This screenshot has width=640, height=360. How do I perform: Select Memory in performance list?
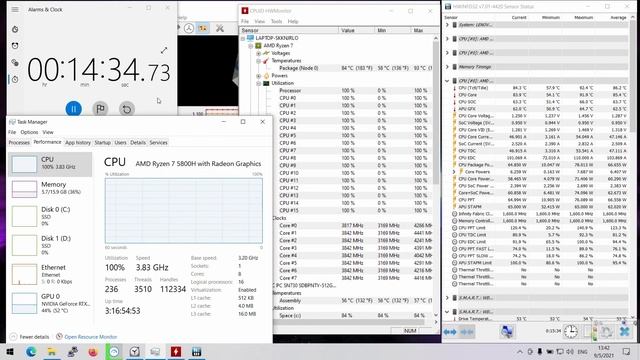click(50, 189)
